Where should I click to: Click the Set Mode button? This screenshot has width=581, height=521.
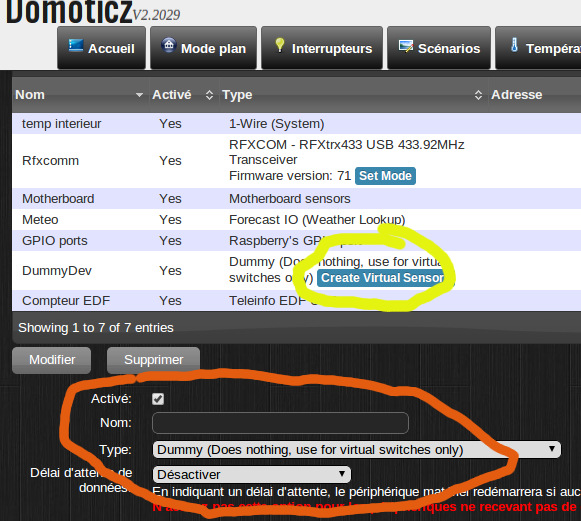385,176
